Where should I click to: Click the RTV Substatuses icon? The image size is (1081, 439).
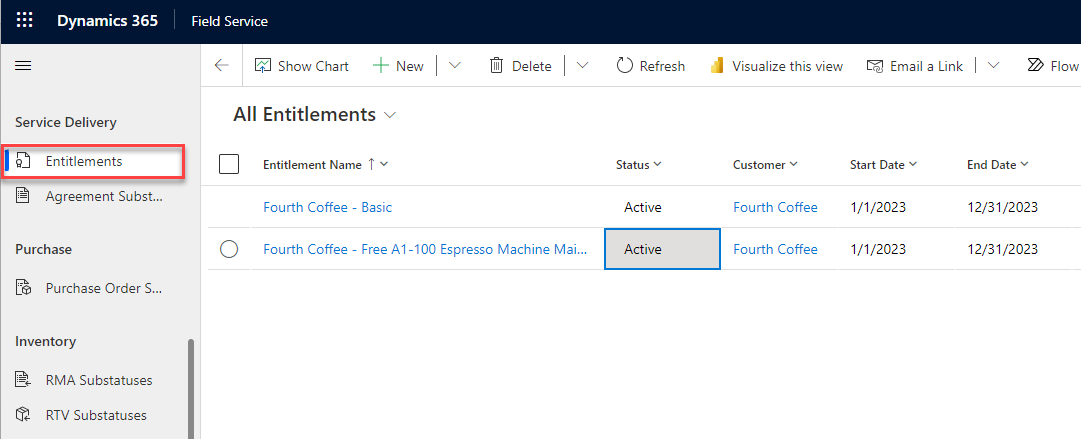(23, 415)
